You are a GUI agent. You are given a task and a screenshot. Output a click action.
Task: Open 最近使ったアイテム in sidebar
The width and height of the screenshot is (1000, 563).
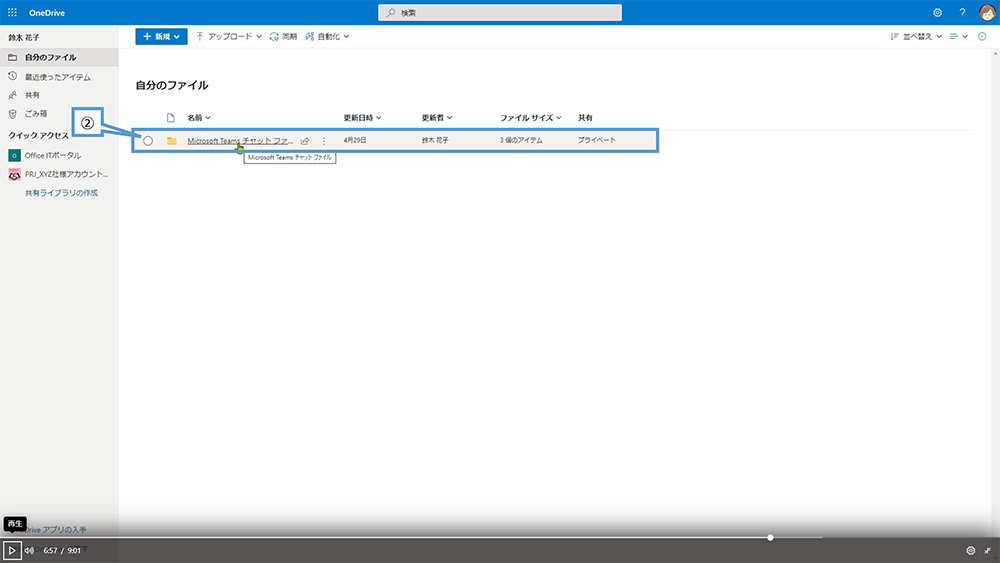tap(59, 77)
